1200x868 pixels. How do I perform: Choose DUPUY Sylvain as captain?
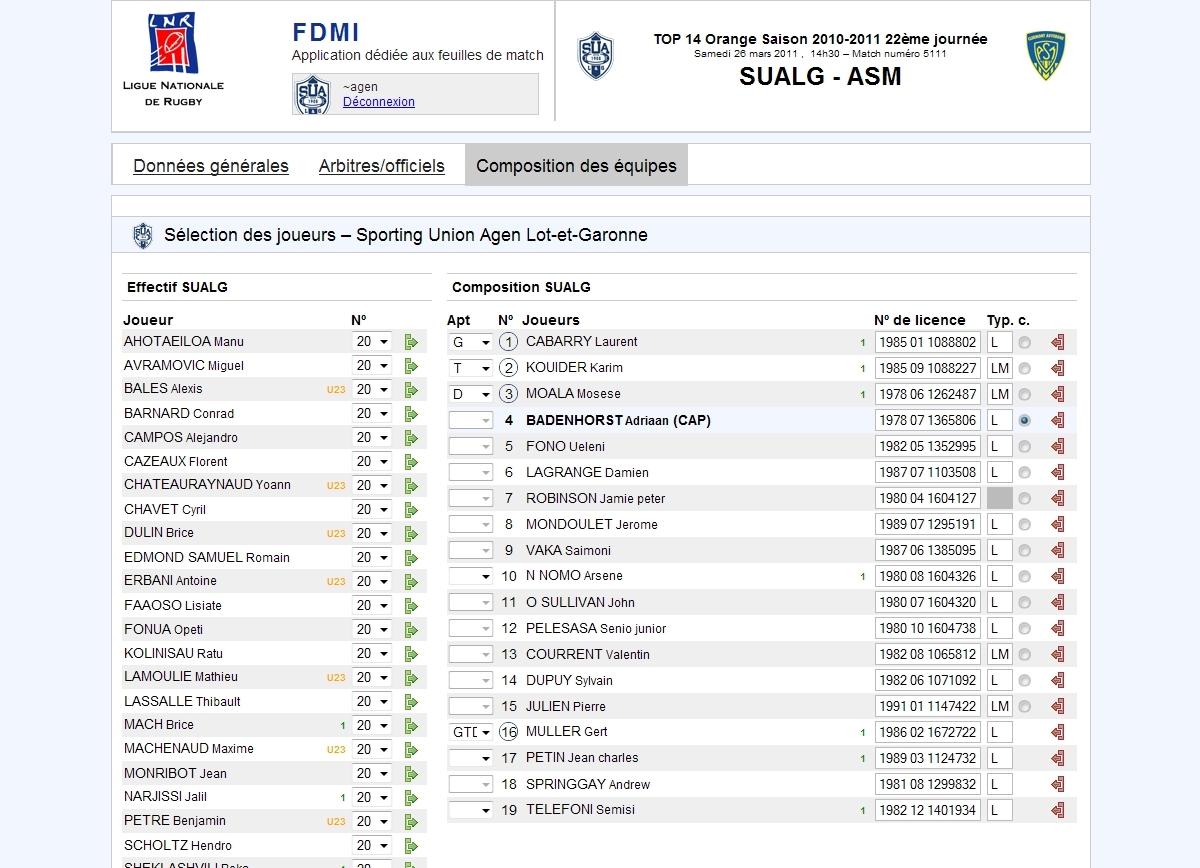tap(1024, 680)
